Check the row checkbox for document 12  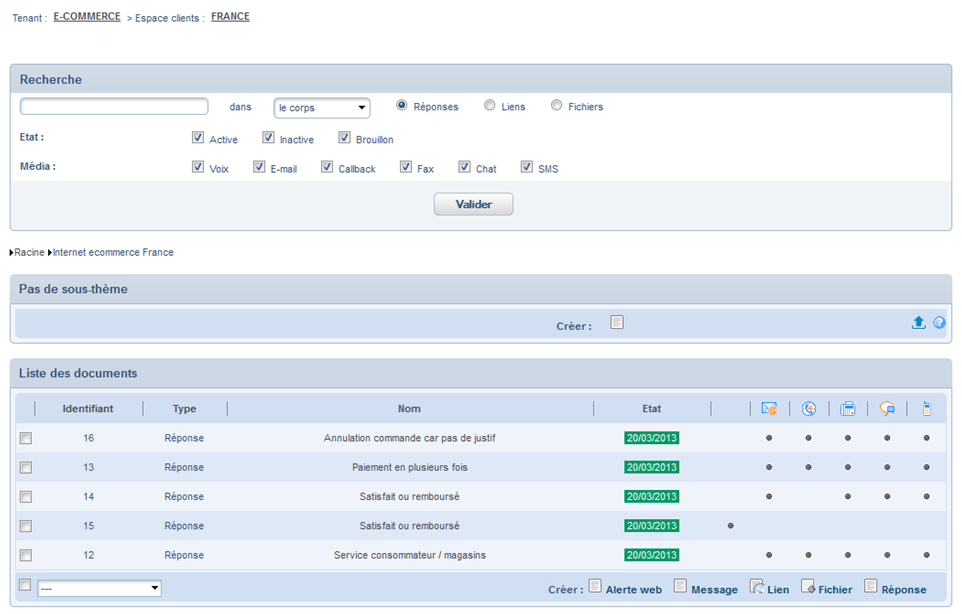coord(26,555)
